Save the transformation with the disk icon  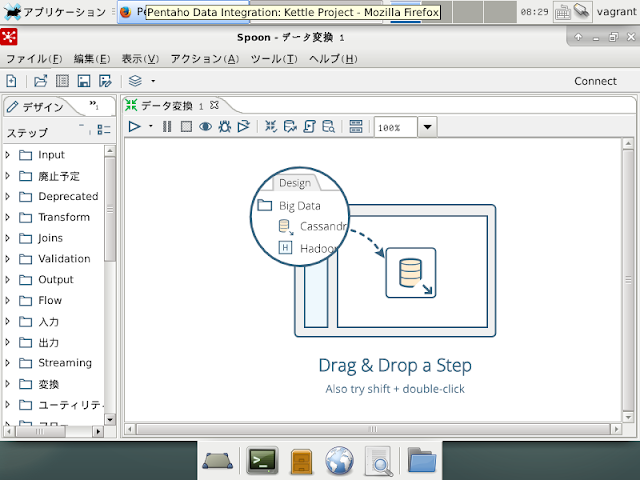[x=84, y=81]
